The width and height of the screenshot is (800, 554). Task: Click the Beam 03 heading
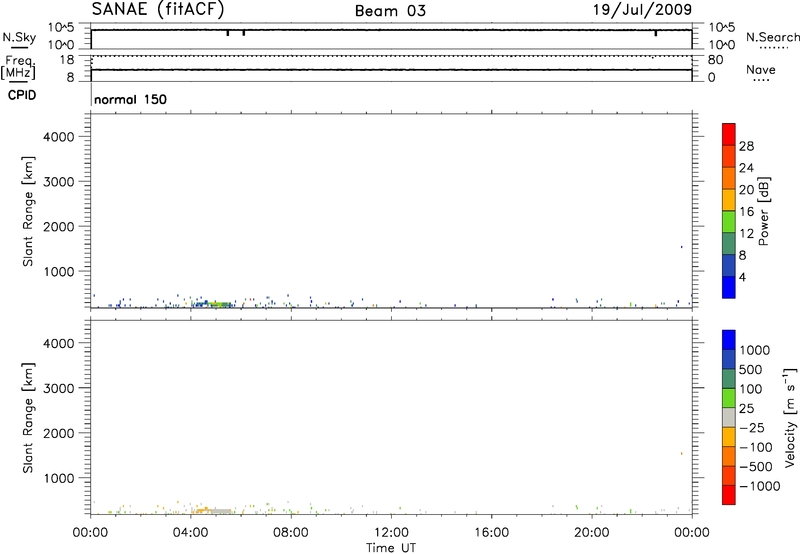coord(390,11)
